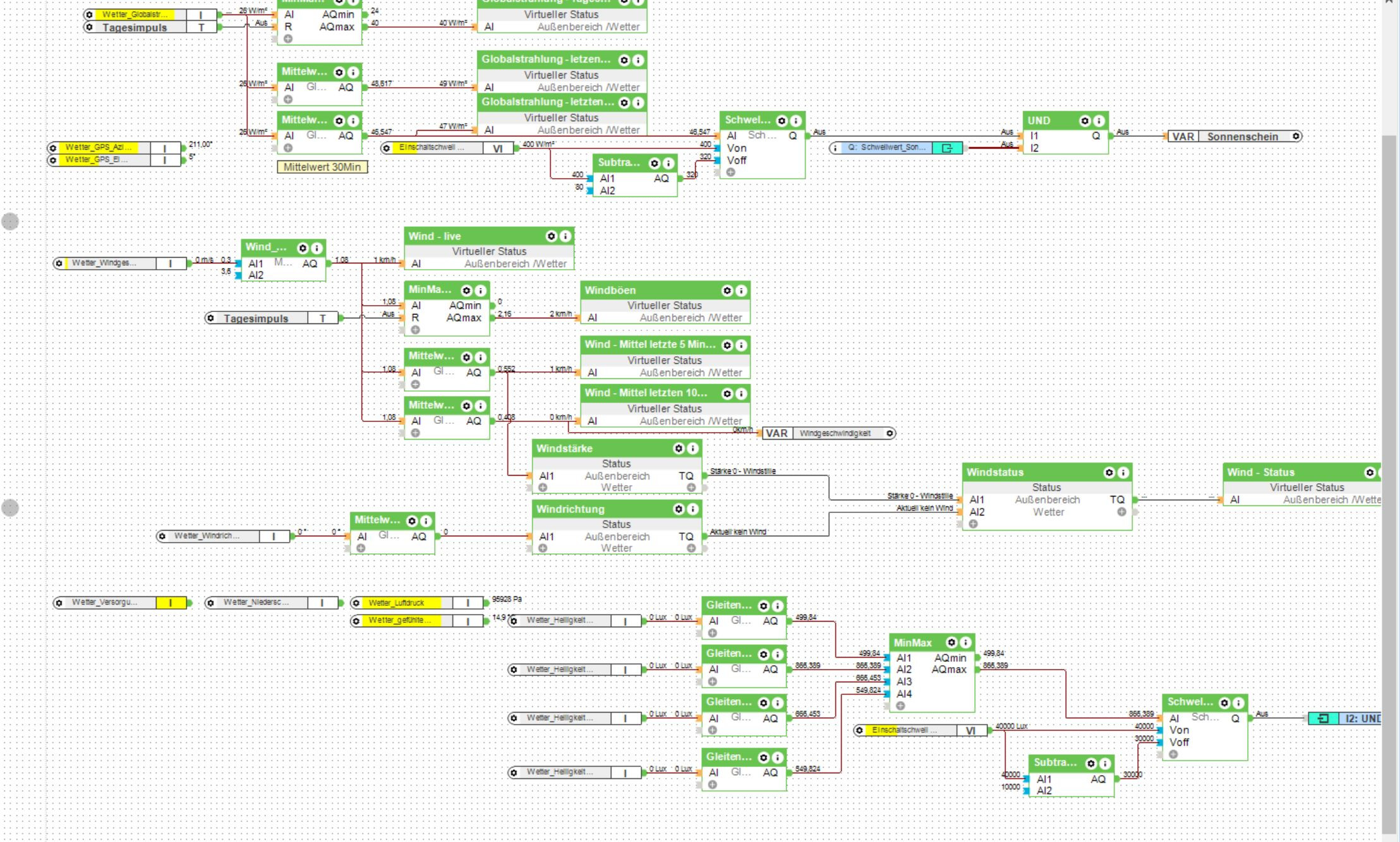
Task: Open gear icon on Wind - live block
Action: point(552,236)
